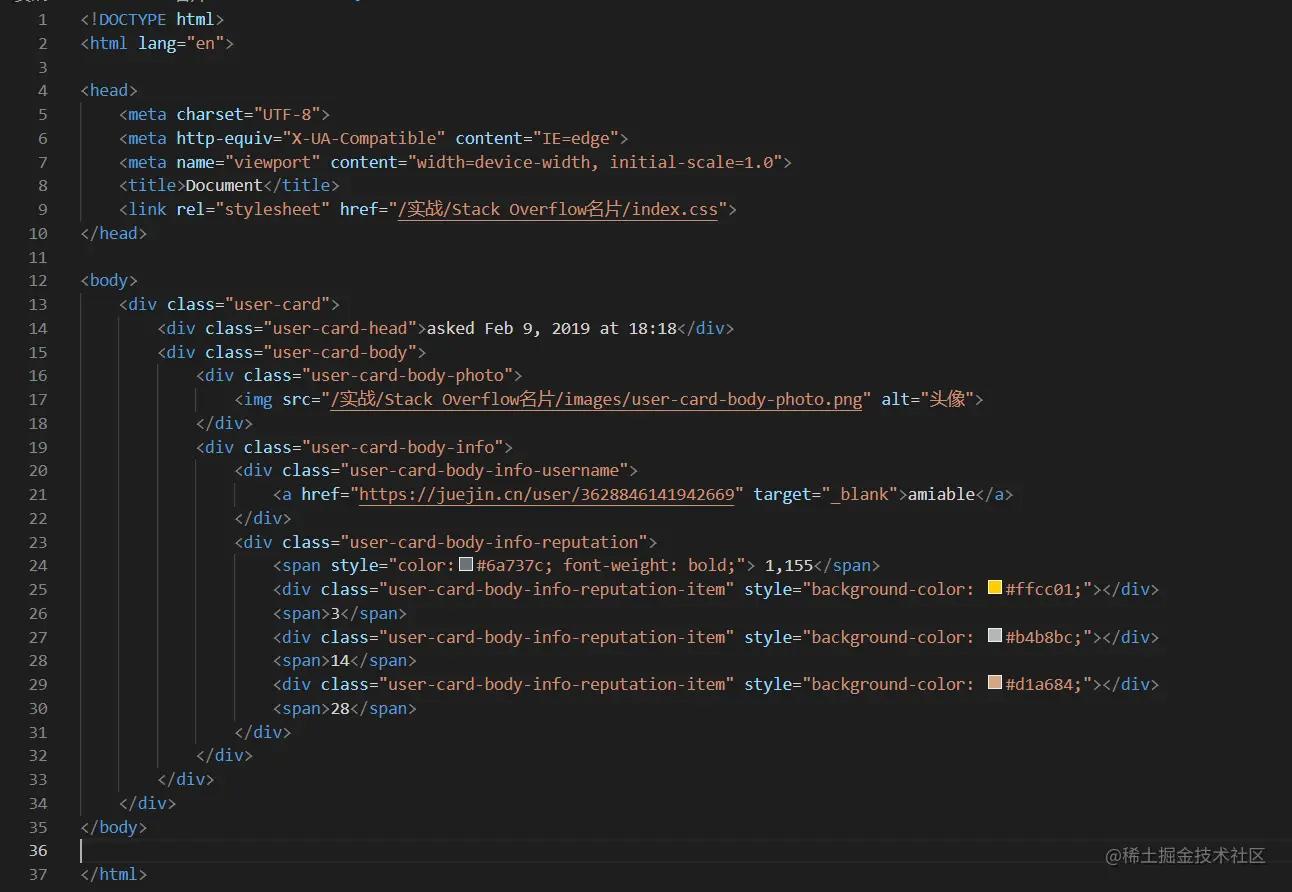Click line number 23 in the gutter
The height and width of the screenshot is (892, 1292).
coord(38,542)
